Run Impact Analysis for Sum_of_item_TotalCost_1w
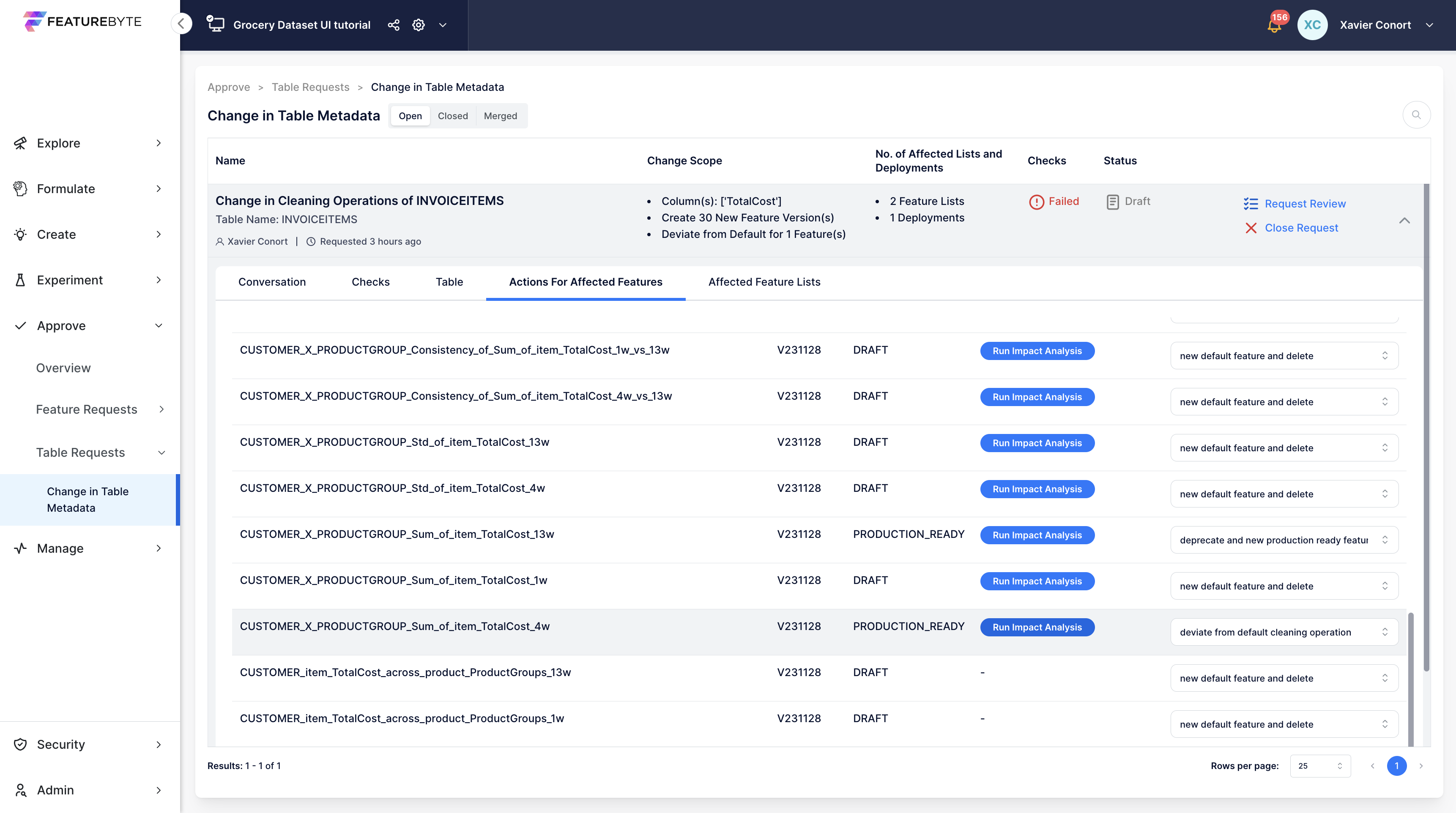The image size is (1456, 813). (x=1037, y=581)
